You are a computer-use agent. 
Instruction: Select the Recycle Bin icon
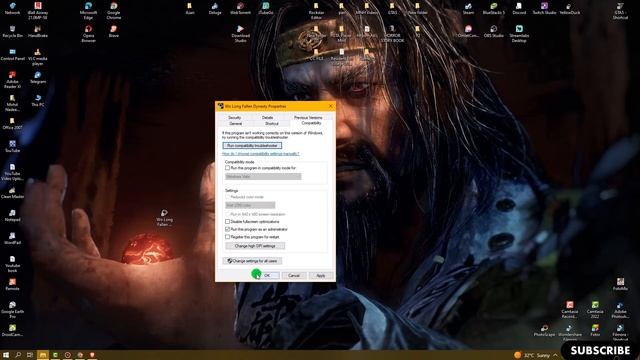pos(12,32)
